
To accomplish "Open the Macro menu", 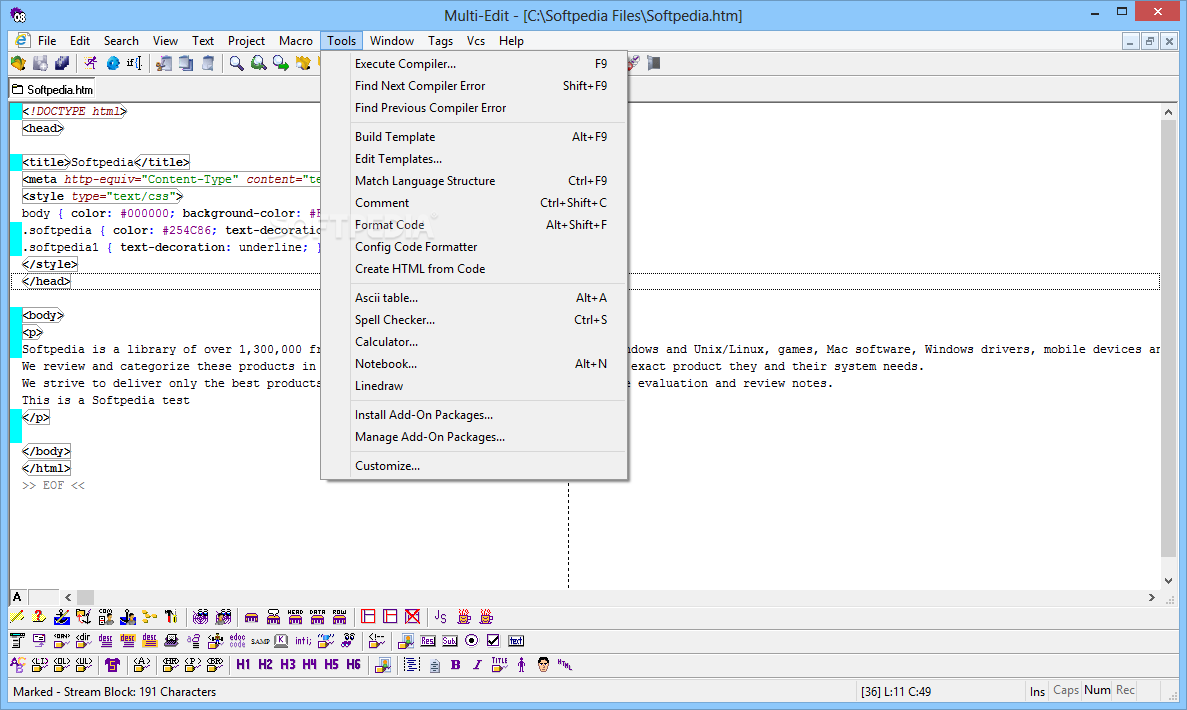I will [296, 41].
